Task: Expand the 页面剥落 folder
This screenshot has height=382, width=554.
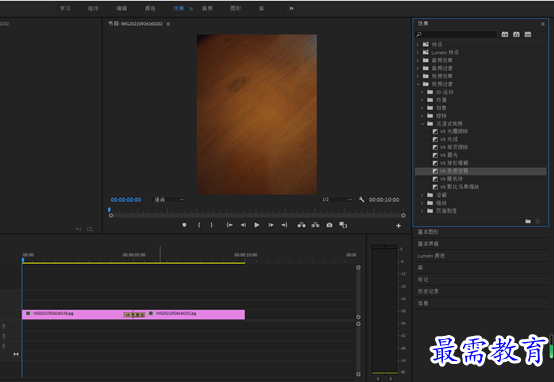Action: [x=422, y=211]
